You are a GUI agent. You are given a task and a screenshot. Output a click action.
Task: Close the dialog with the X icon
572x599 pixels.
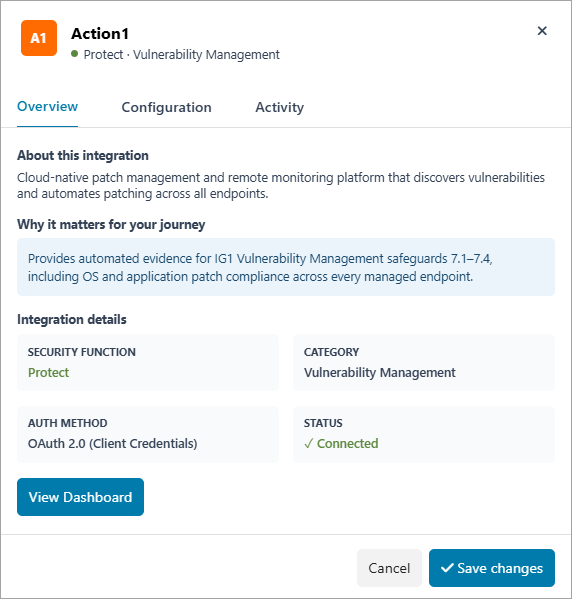tap(542, 31)
